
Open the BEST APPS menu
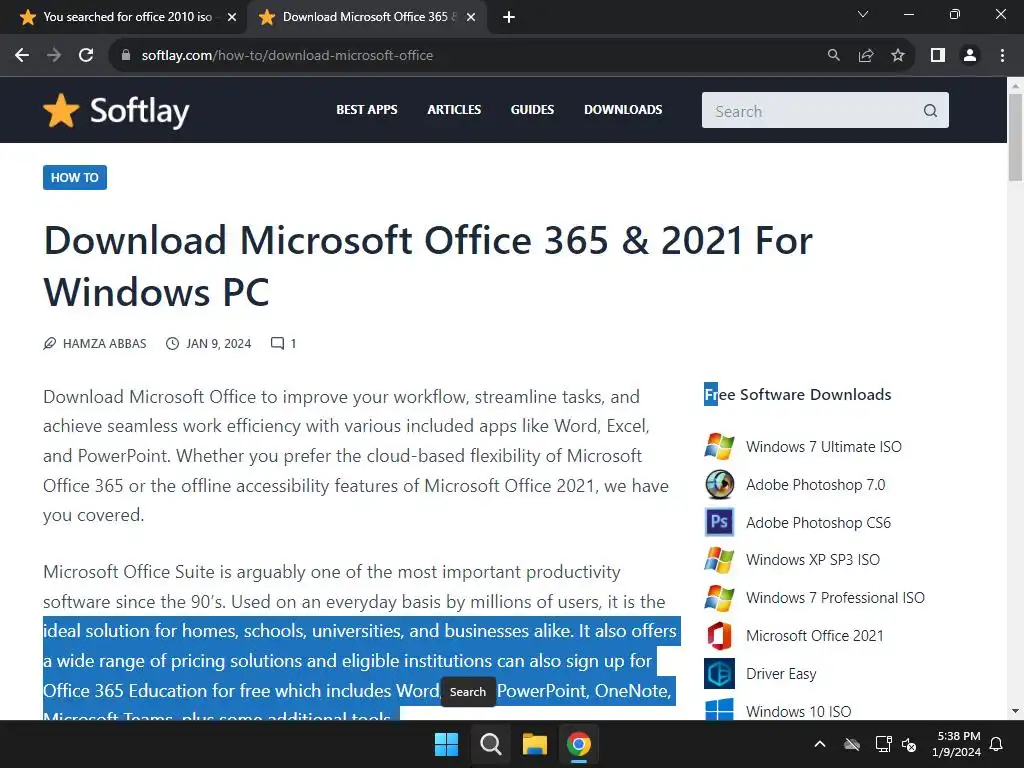coord(366,110)
